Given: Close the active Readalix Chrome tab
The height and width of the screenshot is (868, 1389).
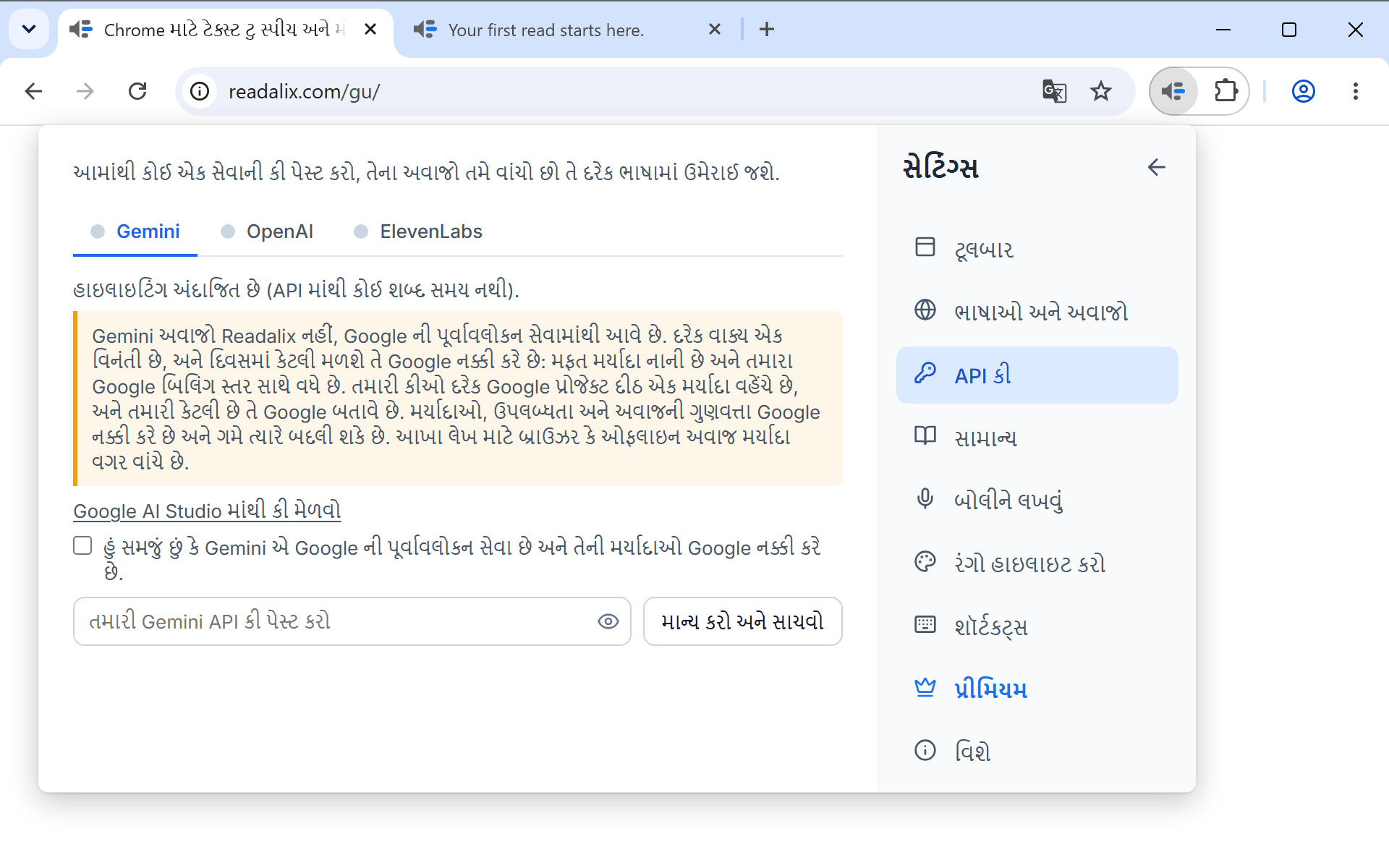Looking at the screenshot, I should tap(370, 30).
